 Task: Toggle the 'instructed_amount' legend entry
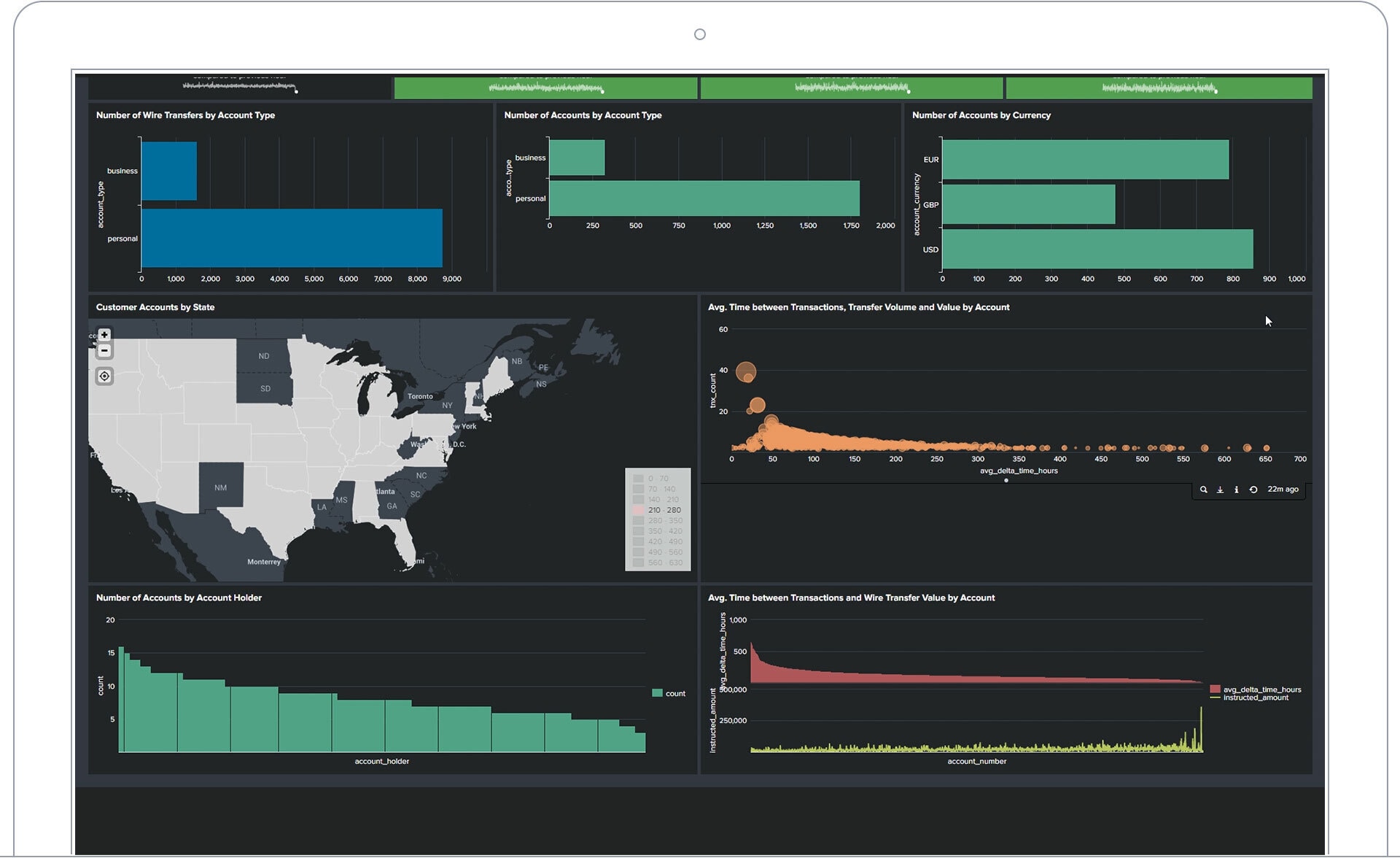point(1256,697)
